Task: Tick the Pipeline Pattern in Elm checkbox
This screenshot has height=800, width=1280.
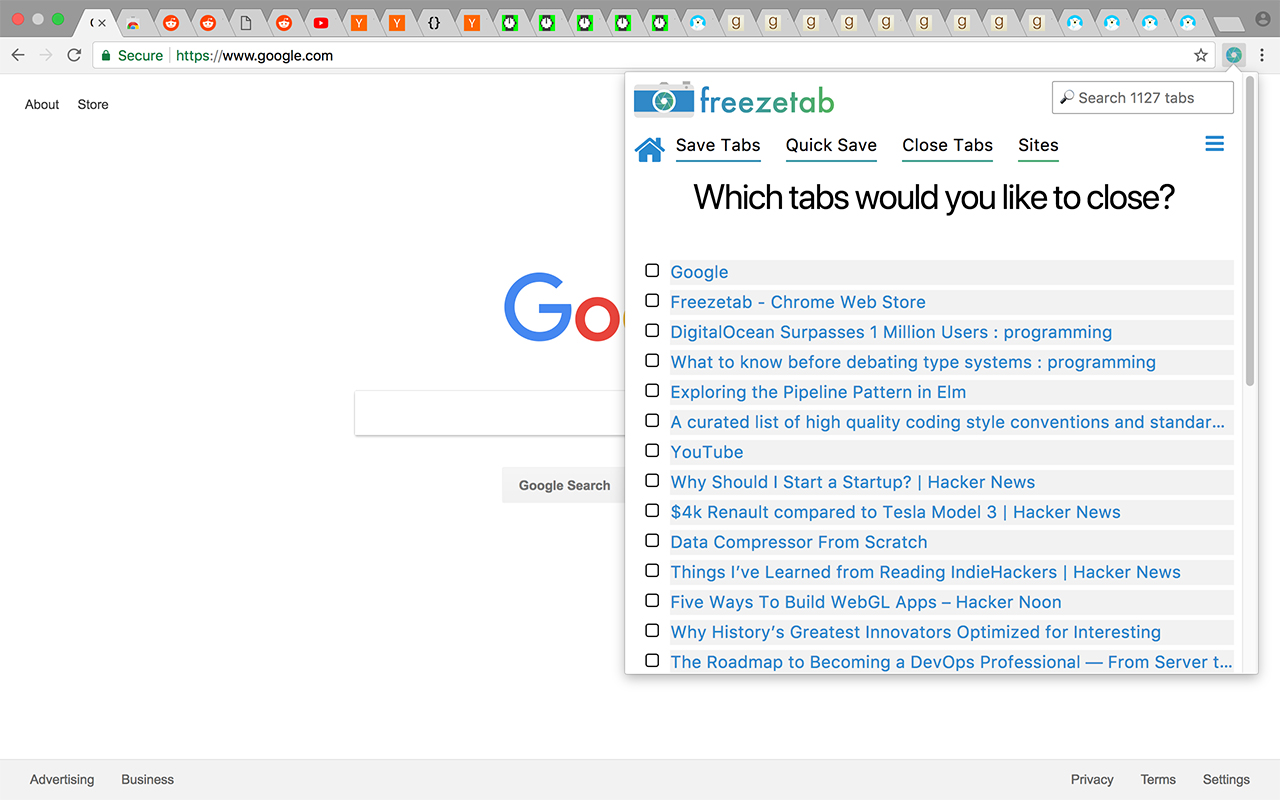Action: [x=652, y=390]
